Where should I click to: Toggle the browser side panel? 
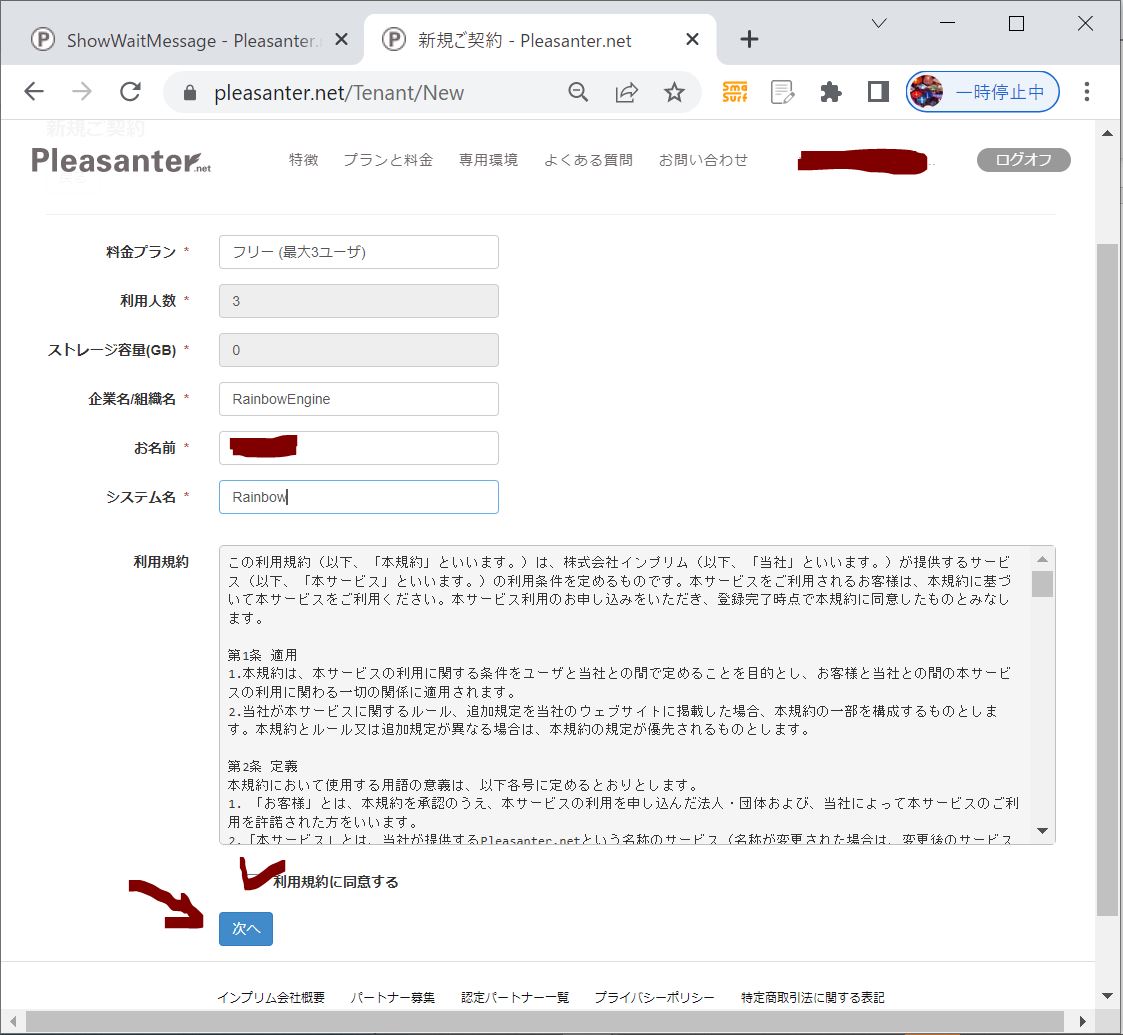pyautogui.click(x=878, y=92)
